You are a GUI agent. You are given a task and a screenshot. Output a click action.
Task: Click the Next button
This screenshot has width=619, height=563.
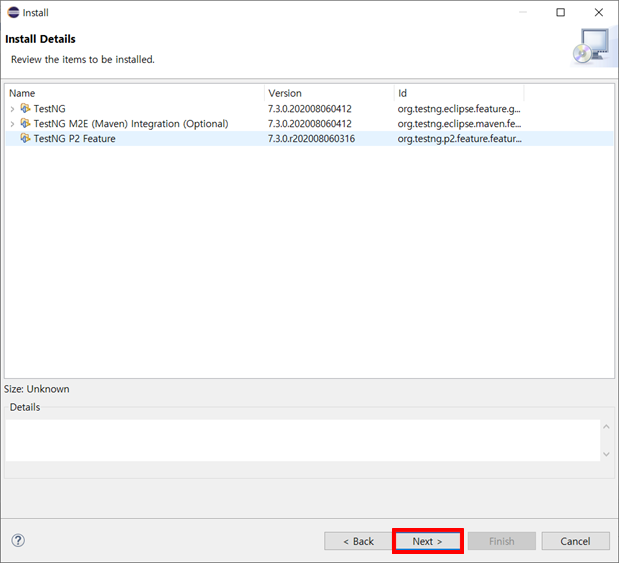(428, 541)
